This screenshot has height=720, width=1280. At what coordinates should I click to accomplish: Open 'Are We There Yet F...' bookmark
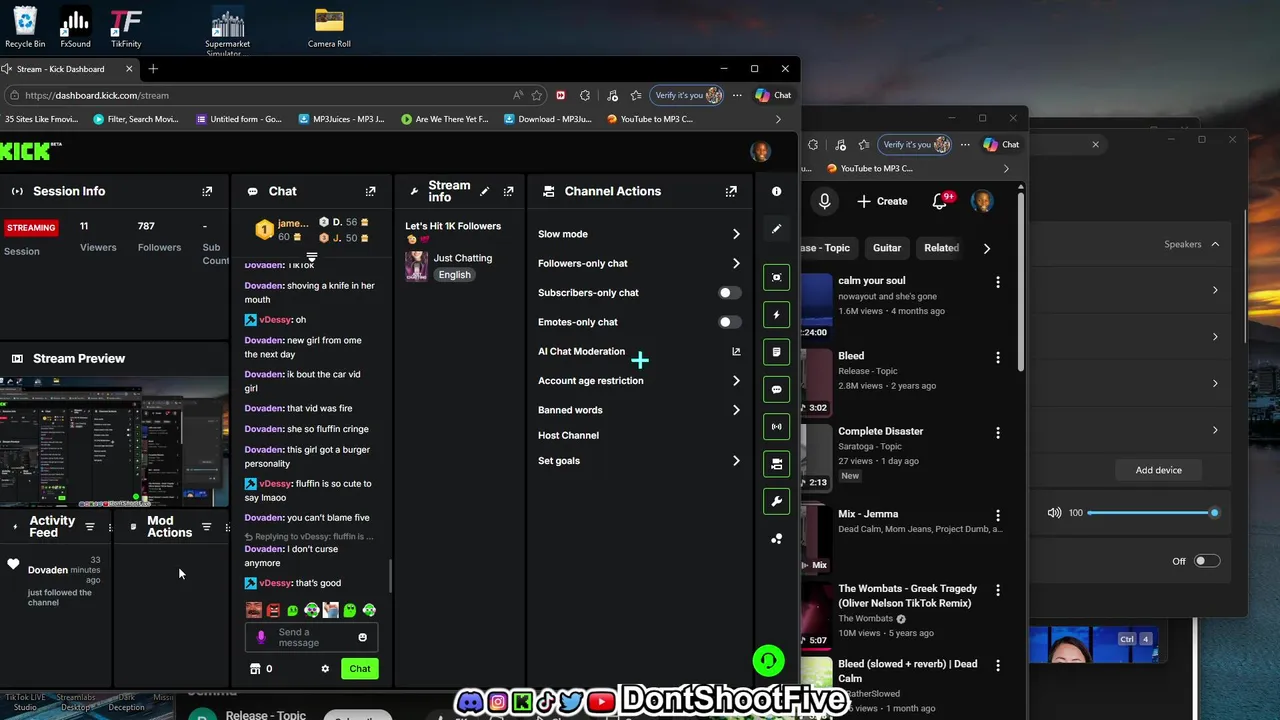[x=445, y=119]
